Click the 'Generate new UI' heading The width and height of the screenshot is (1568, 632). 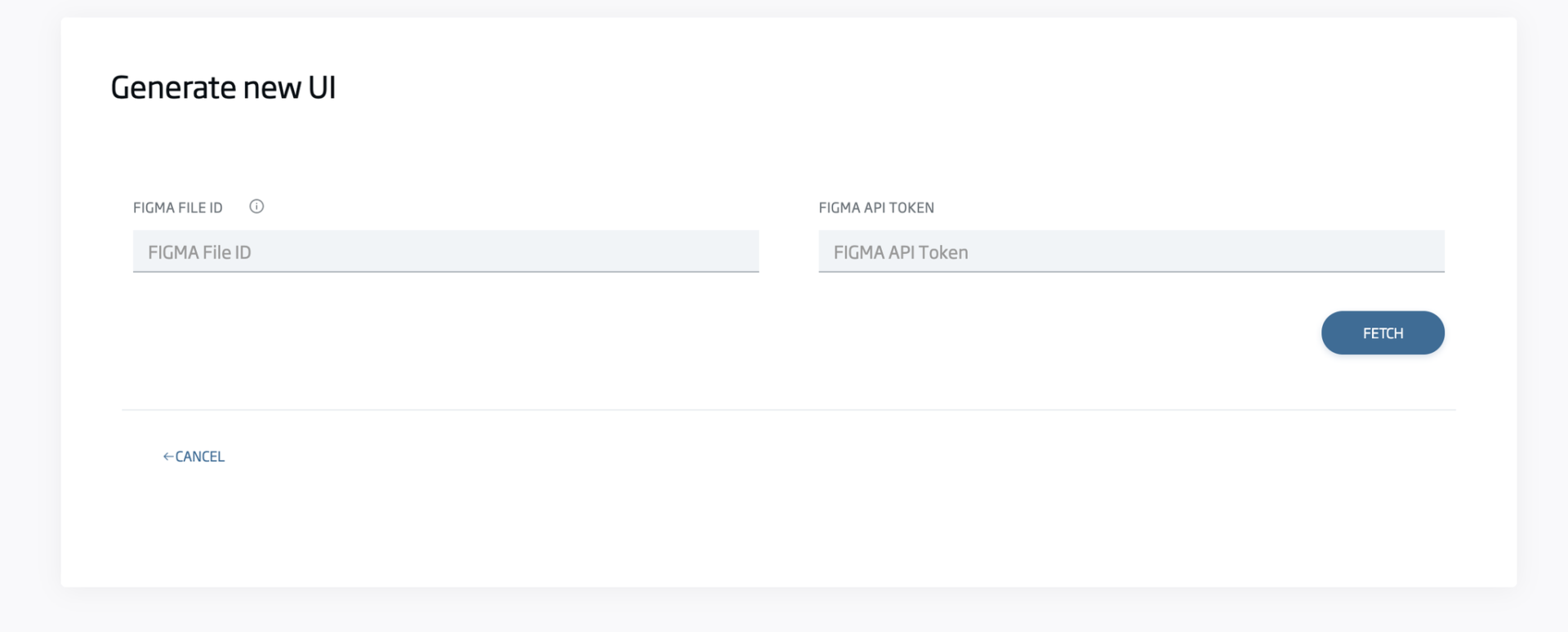click(223, 87)
